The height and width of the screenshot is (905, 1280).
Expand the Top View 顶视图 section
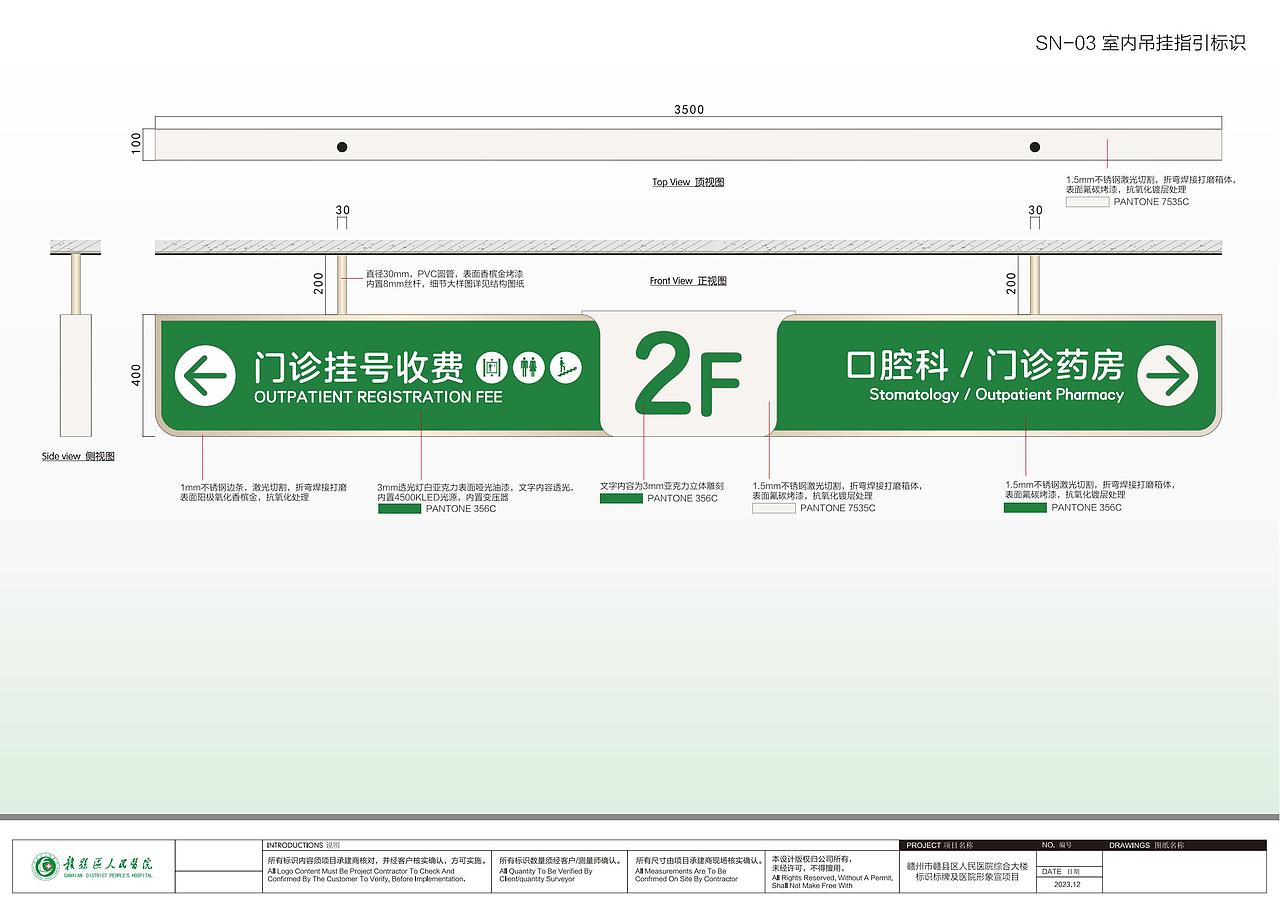(x=690, y=182)
